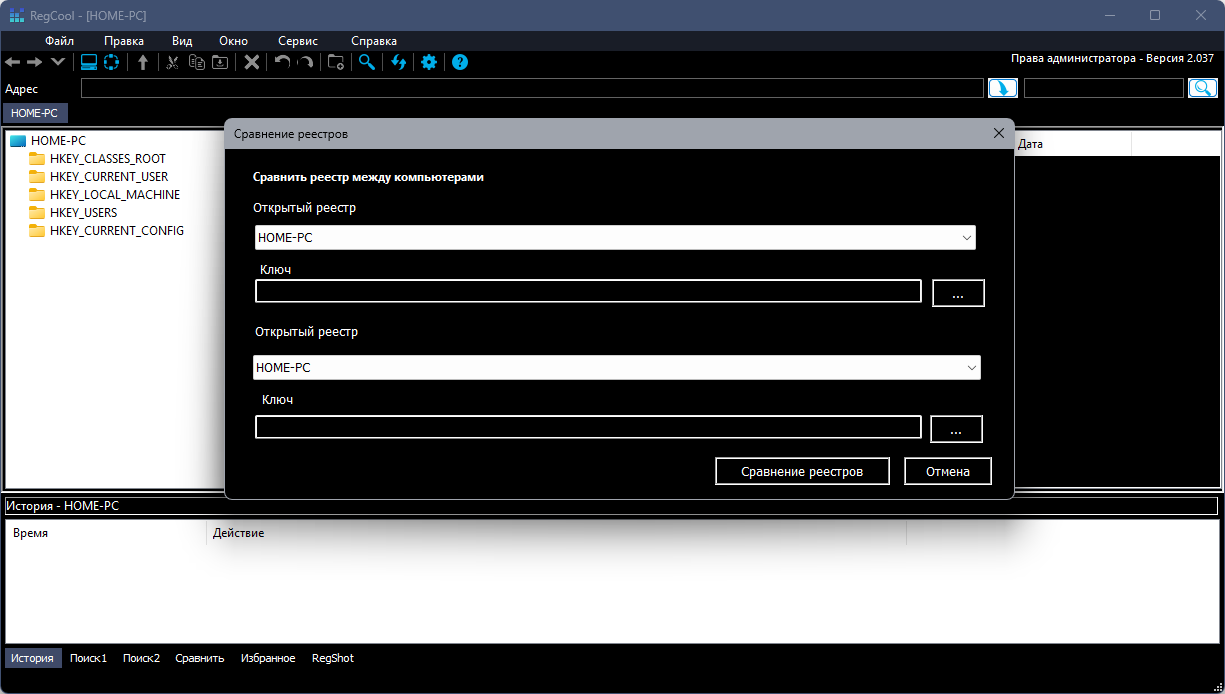
Task: Switch to the RegShot bottom tab
Action: [x=333, y=658]
